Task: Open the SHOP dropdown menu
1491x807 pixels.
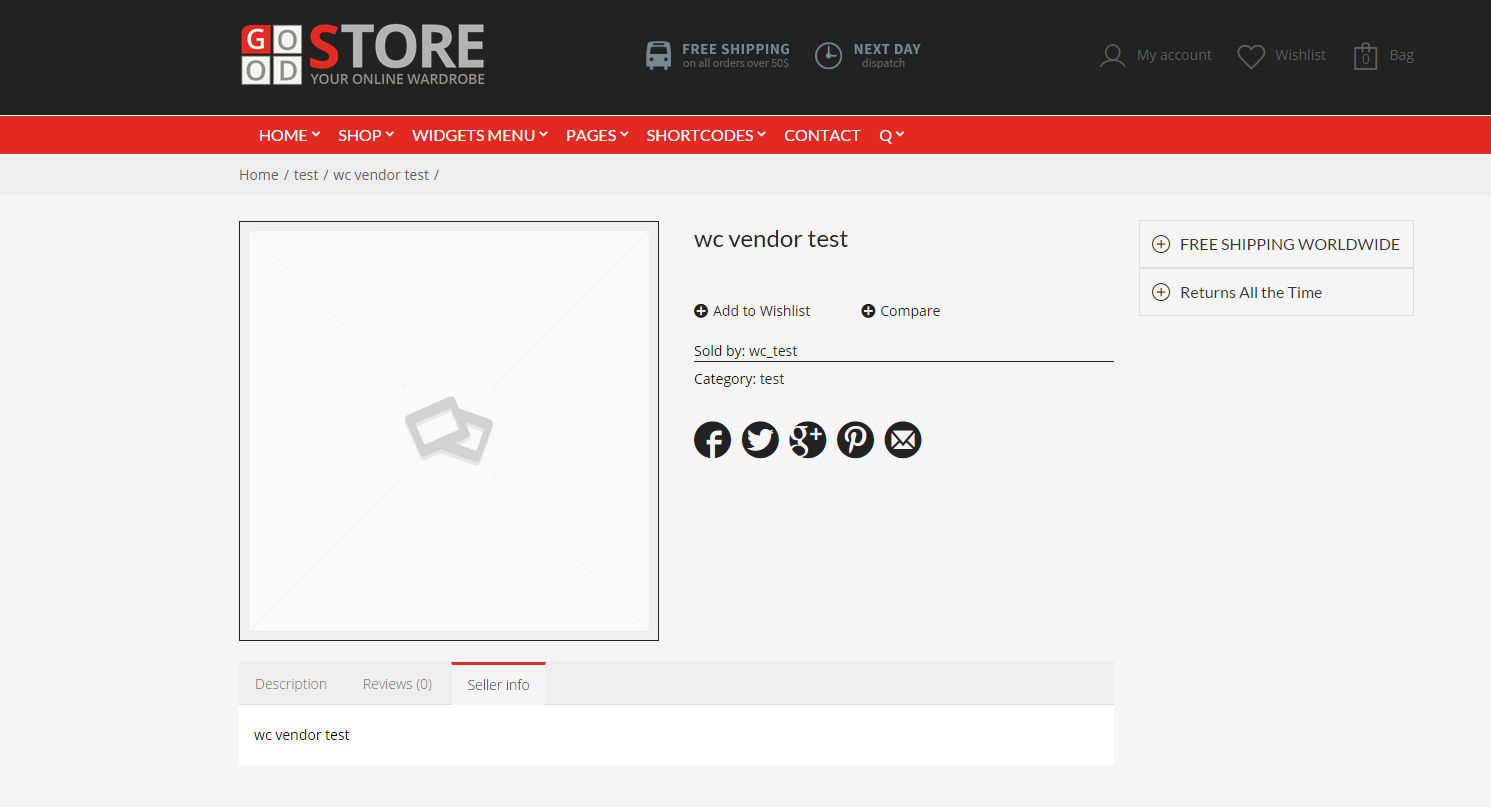Action: [365, 135]
